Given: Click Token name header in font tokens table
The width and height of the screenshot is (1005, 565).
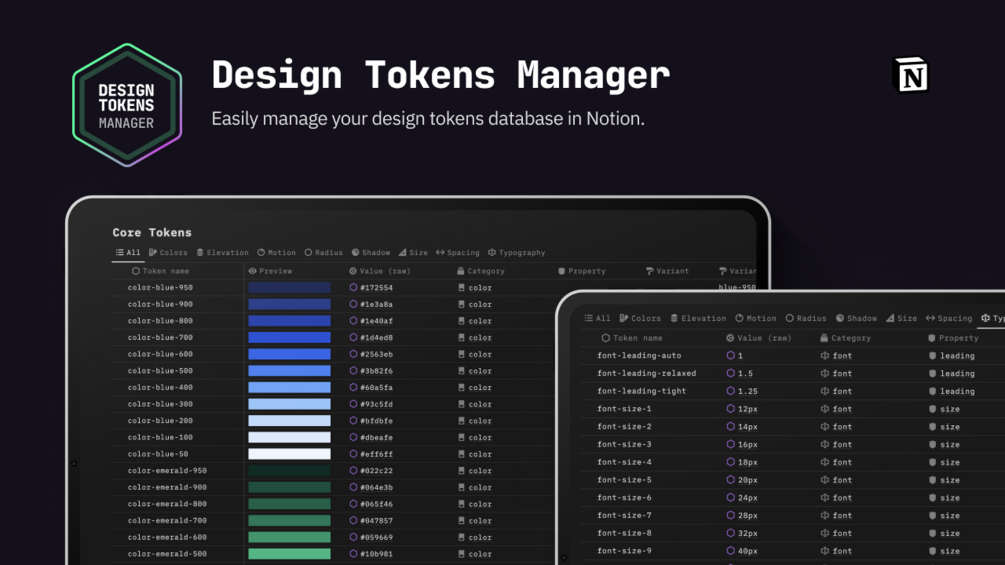Looking at the screenshot, I should 632,338.
